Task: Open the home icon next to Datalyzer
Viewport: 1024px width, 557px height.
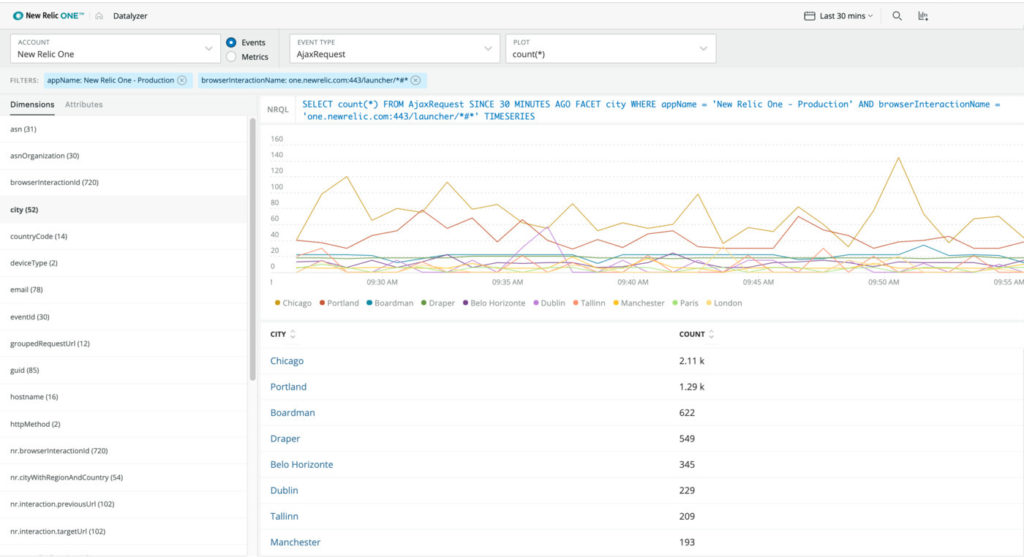Action: pos(99,16)
